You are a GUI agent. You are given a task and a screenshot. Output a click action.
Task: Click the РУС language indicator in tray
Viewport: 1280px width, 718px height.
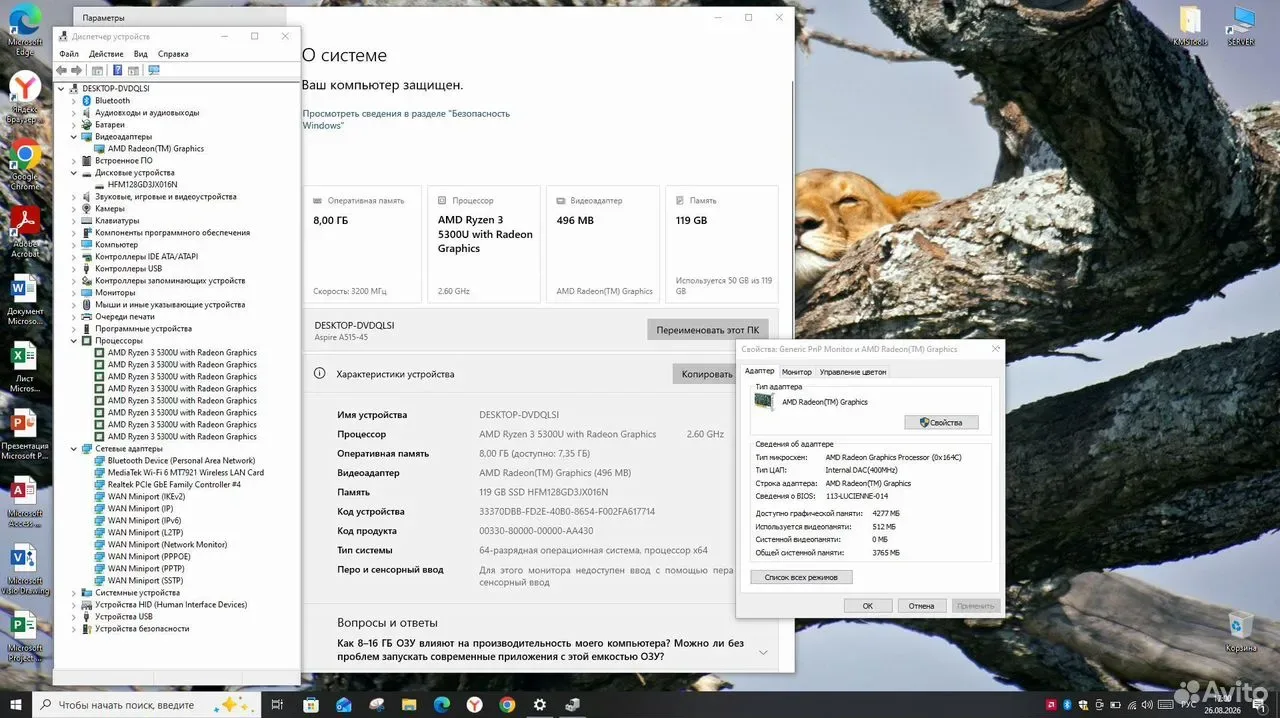(1189, 704)
